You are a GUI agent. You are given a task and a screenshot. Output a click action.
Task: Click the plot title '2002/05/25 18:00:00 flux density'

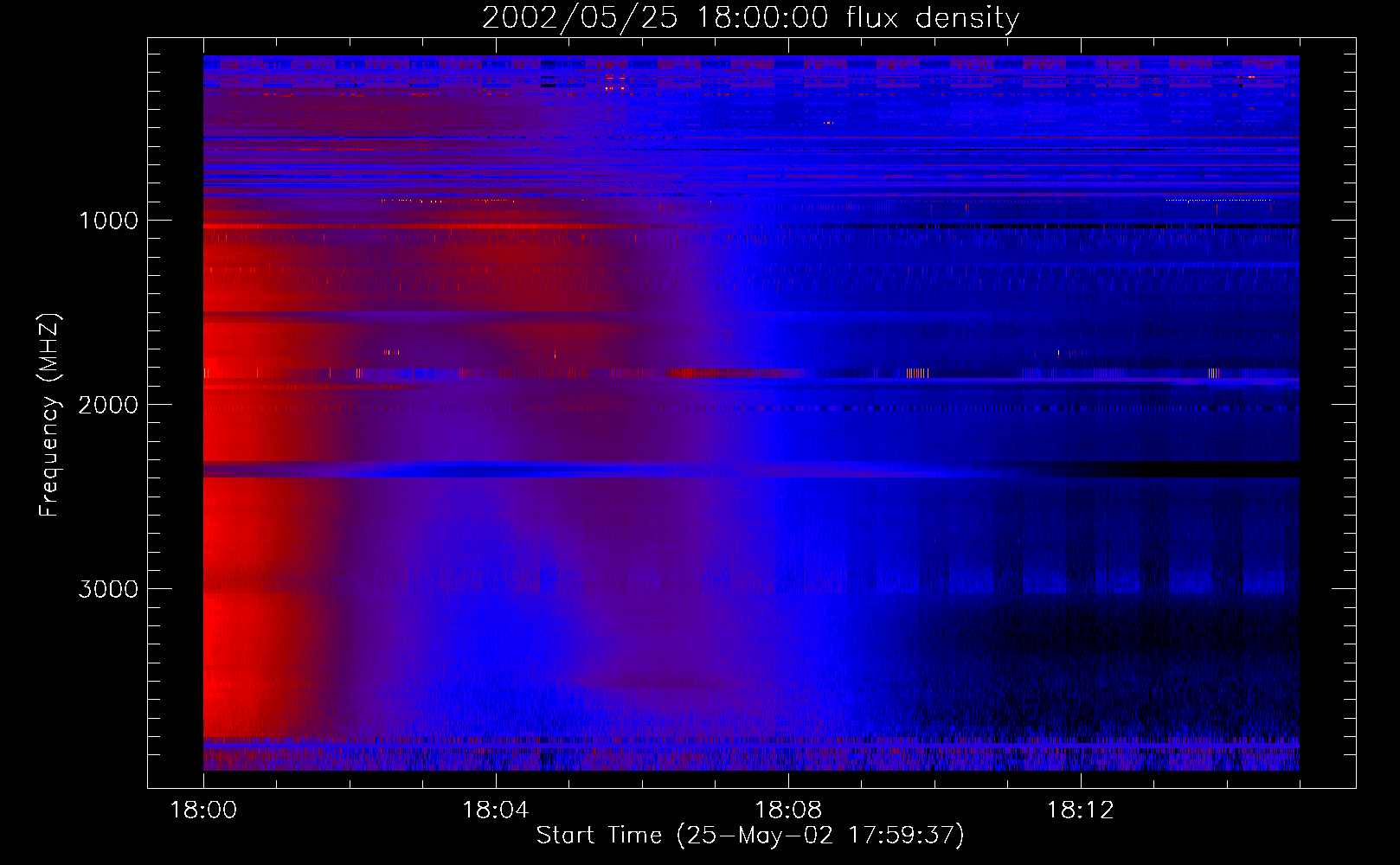pos(750,17)
